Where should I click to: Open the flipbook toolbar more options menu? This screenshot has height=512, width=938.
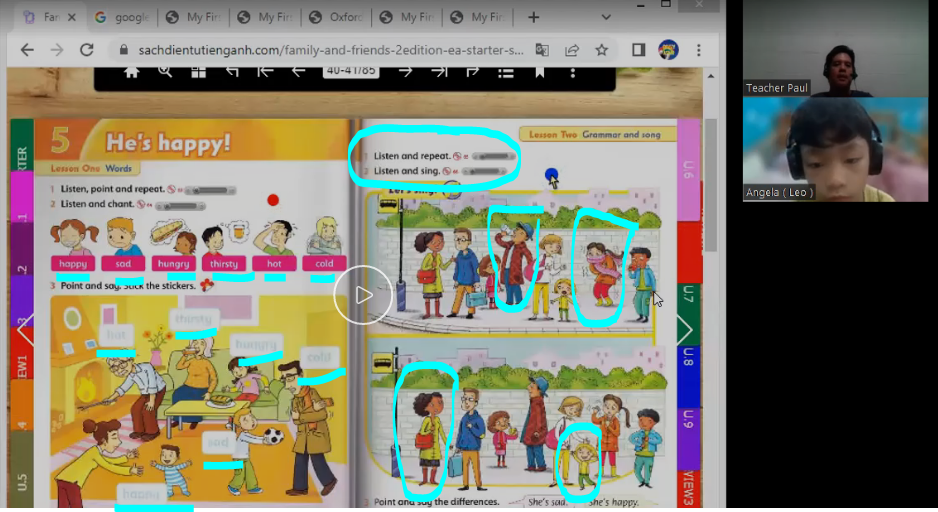click(x=572, y=72)
